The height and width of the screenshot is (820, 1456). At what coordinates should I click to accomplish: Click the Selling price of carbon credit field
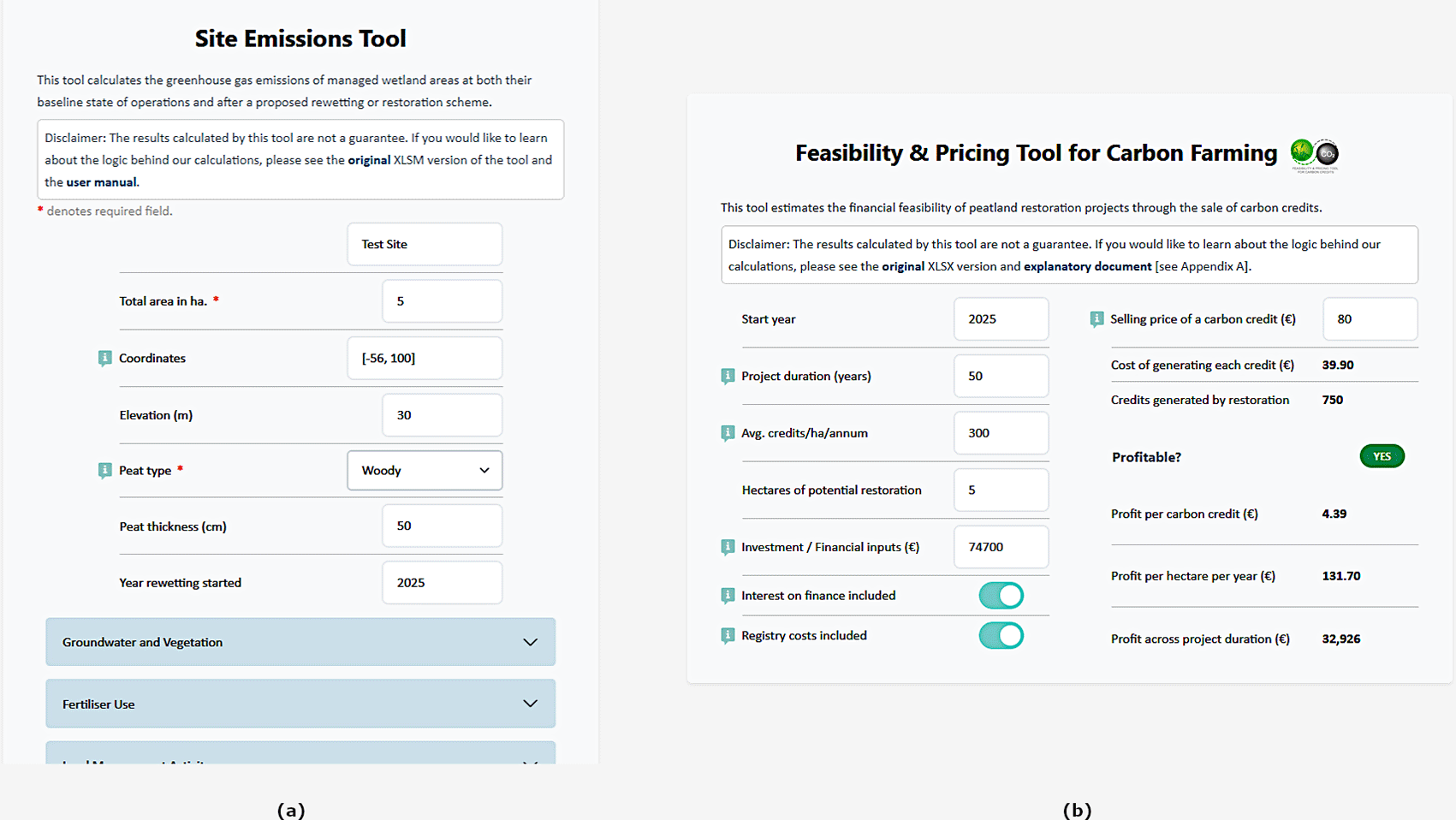pyautogui.click(x=1370, y=319)
